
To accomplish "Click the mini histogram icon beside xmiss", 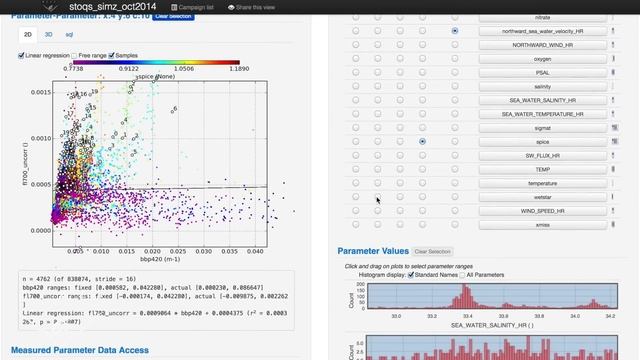I will pyautogui.click(x=613, y=224).
